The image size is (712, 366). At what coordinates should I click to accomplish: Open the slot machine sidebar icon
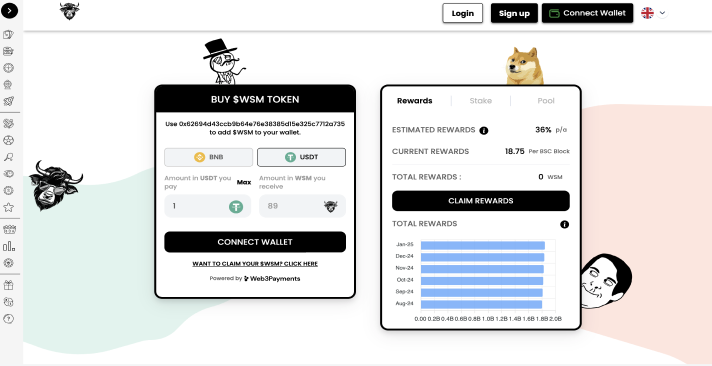click(x=8, y=51)
